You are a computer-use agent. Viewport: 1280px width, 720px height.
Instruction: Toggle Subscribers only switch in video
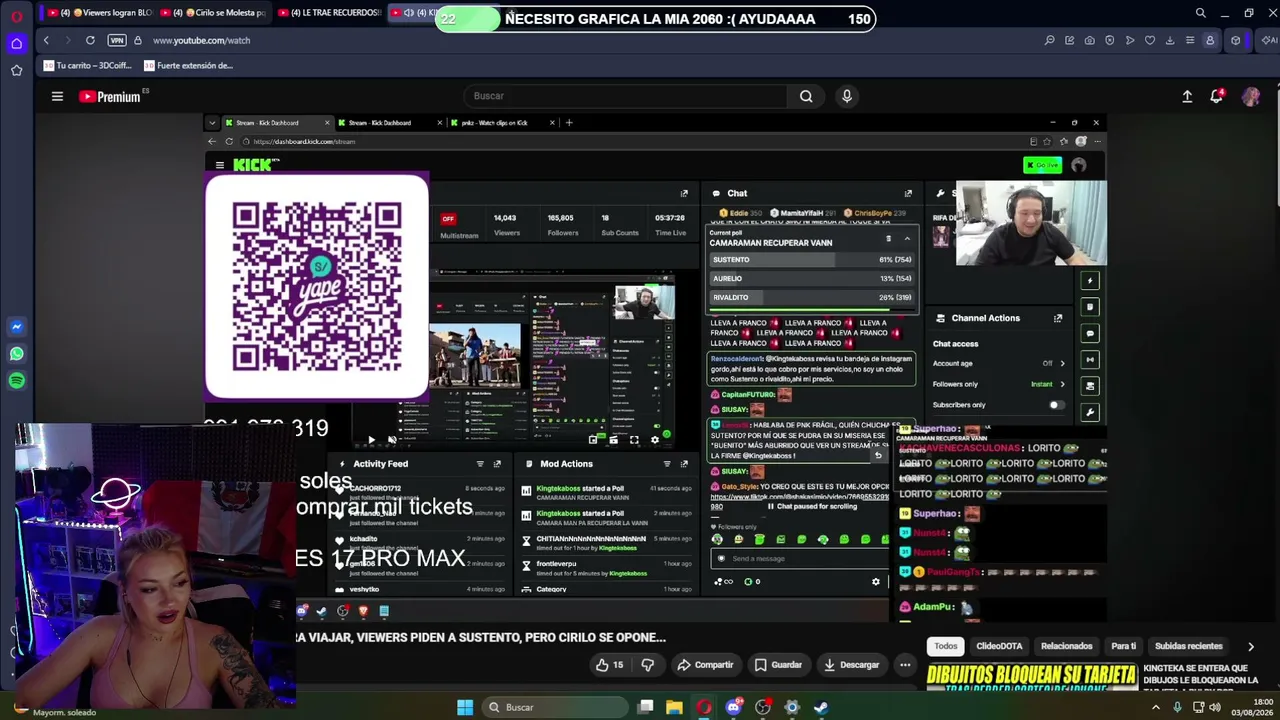[x=1055, y=405]
